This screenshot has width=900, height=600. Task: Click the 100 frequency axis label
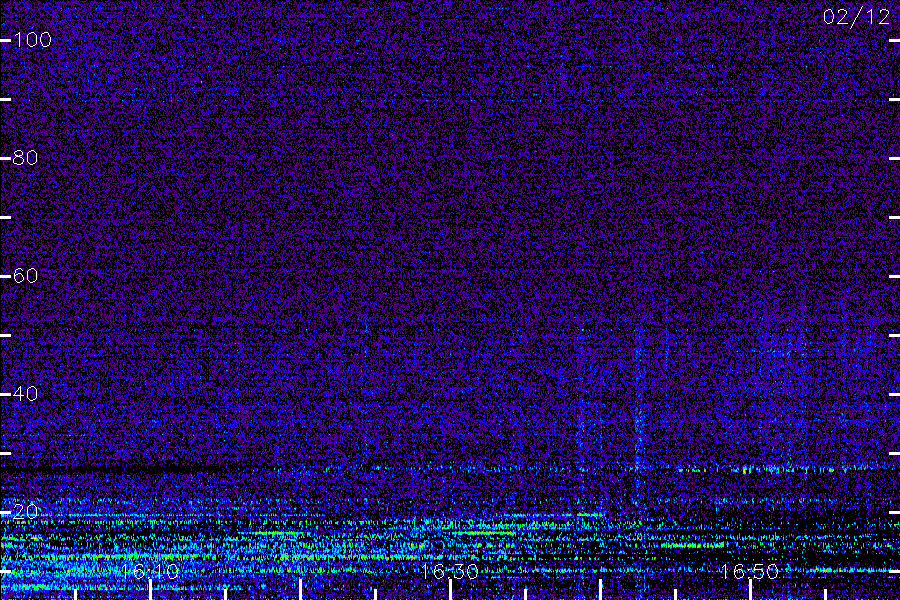(32, 40)
